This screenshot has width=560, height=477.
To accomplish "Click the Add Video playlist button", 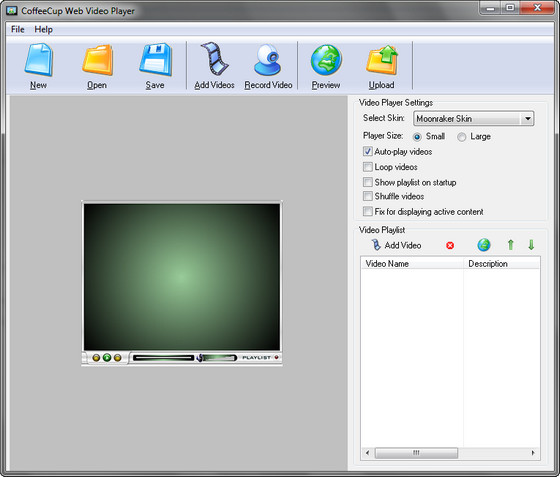I will (396, 245).
